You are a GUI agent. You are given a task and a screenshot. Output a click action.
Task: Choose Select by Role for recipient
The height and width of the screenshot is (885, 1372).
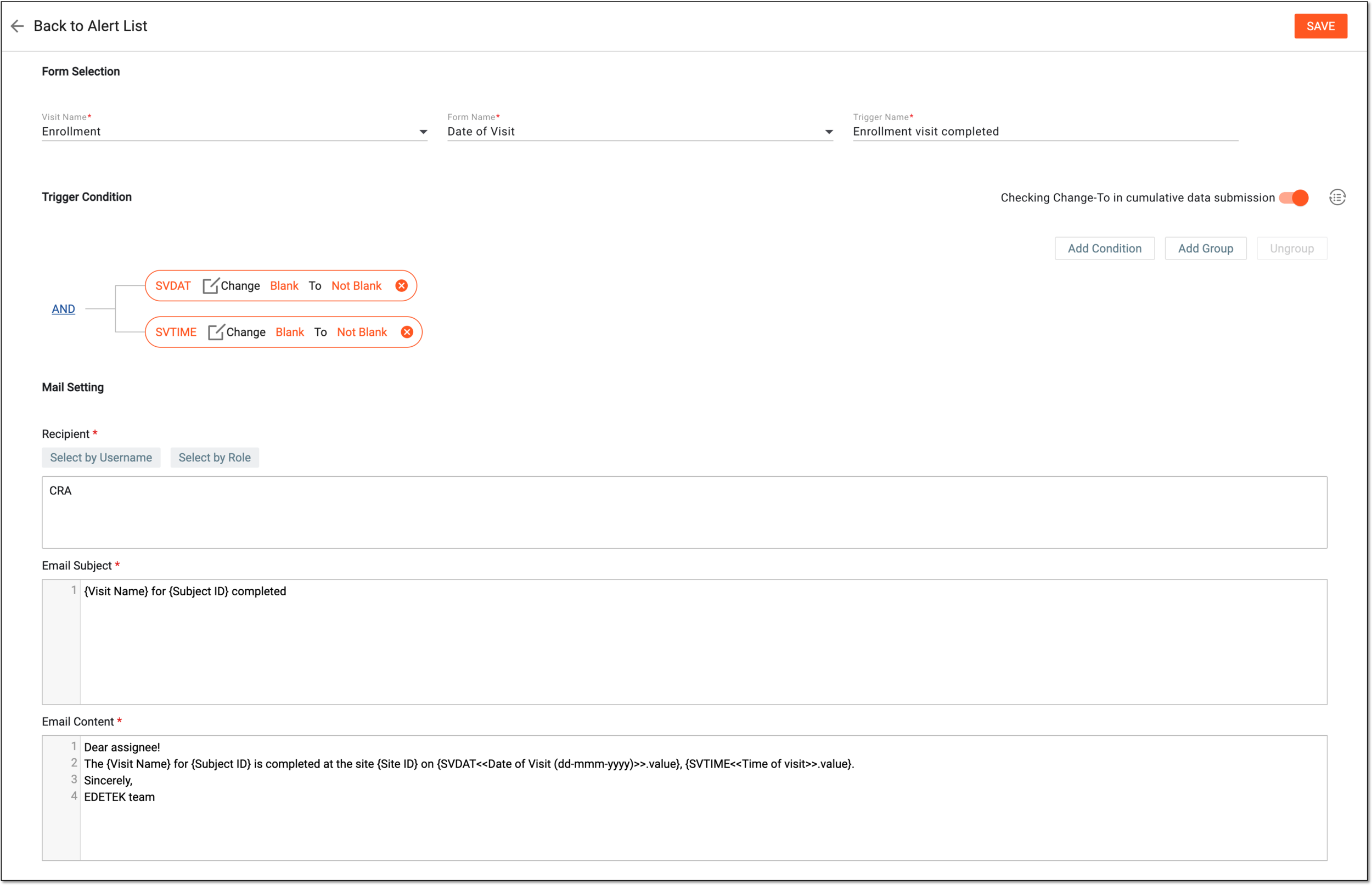click(215, 458)
